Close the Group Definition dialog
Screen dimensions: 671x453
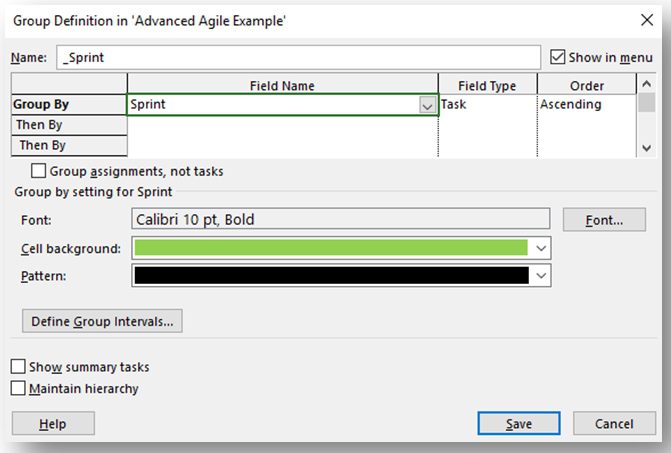click(647, 20)
